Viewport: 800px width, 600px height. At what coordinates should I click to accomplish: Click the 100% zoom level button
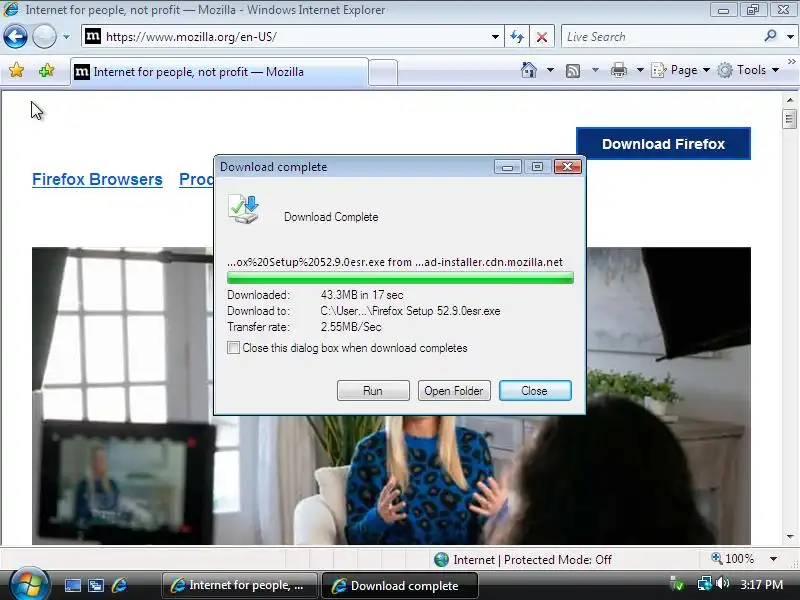tap(733, 559)
